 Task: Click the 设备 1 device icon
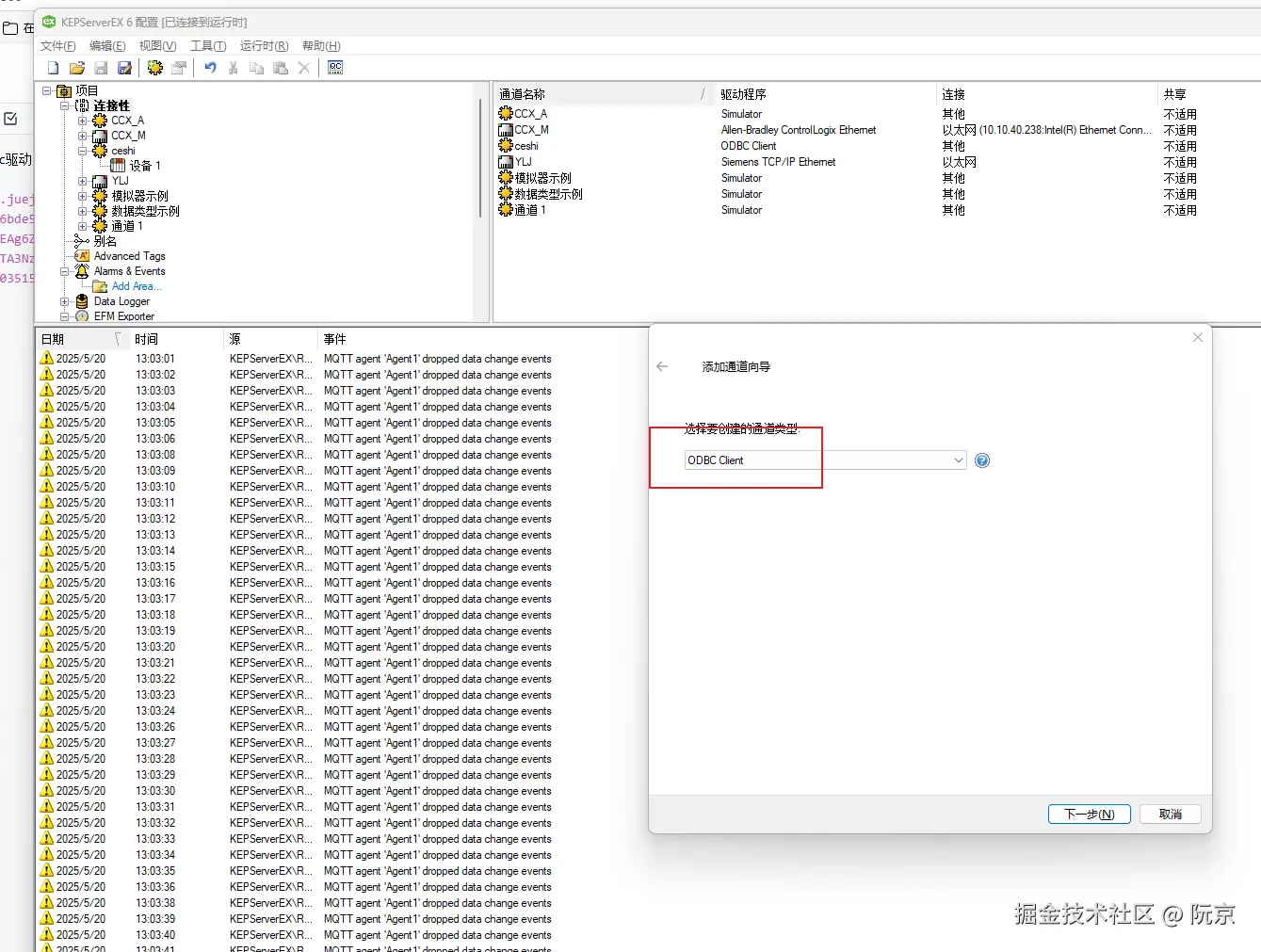coord(118,166)
